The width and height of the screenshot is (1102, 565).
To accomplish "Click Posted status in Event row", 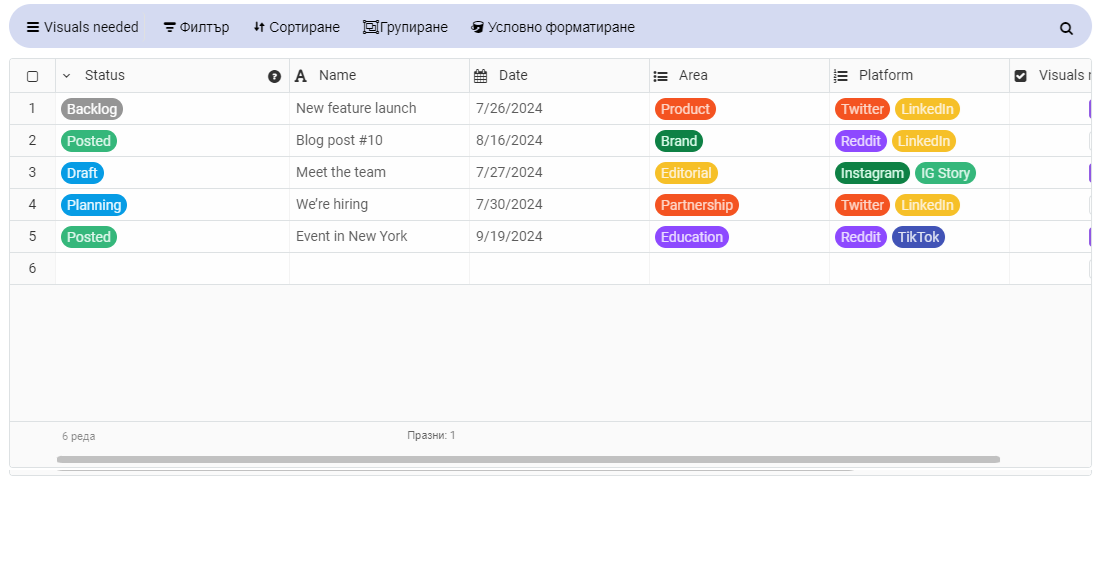I will coord(89,237).
